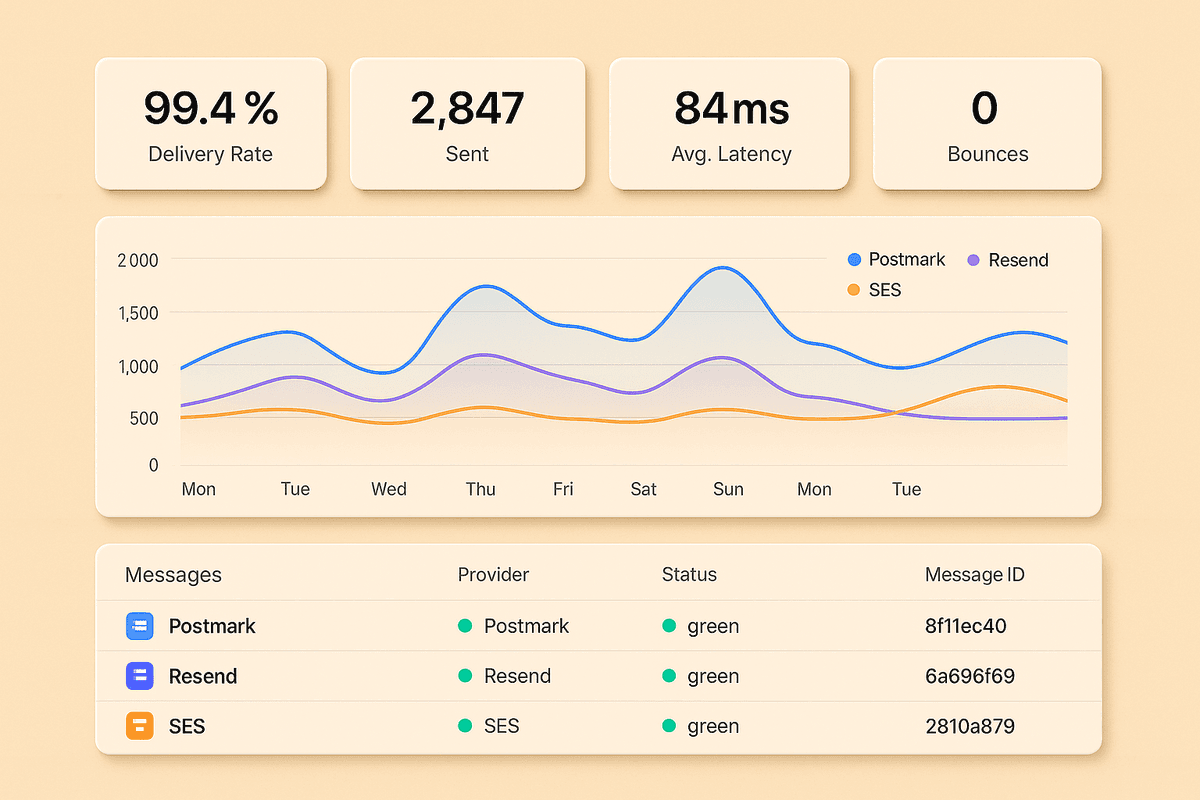Click the 500 y-axis label

point(143,418)
